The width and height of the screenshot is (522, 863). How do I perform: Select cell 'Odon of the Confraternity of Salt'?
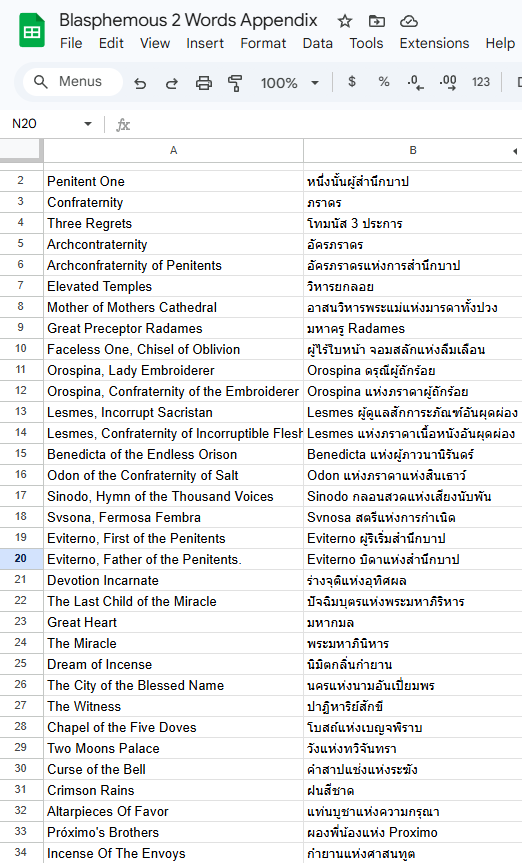point(173,475)
